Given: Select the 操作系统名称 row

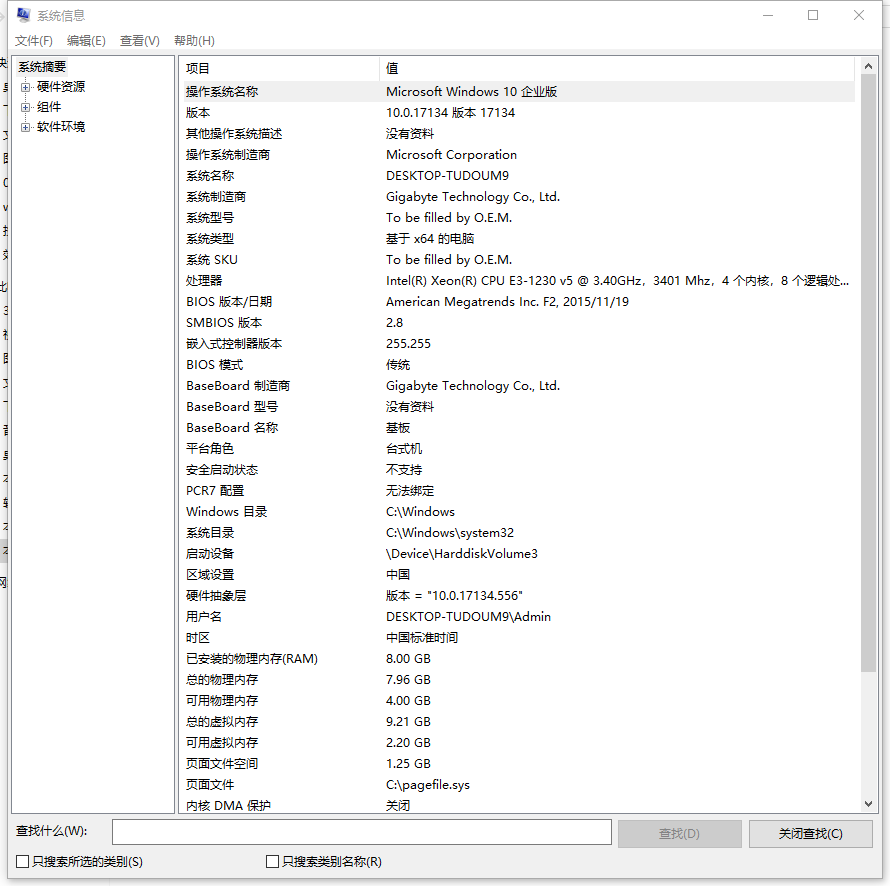Looking at the screenshot, I should coord(517,92).
